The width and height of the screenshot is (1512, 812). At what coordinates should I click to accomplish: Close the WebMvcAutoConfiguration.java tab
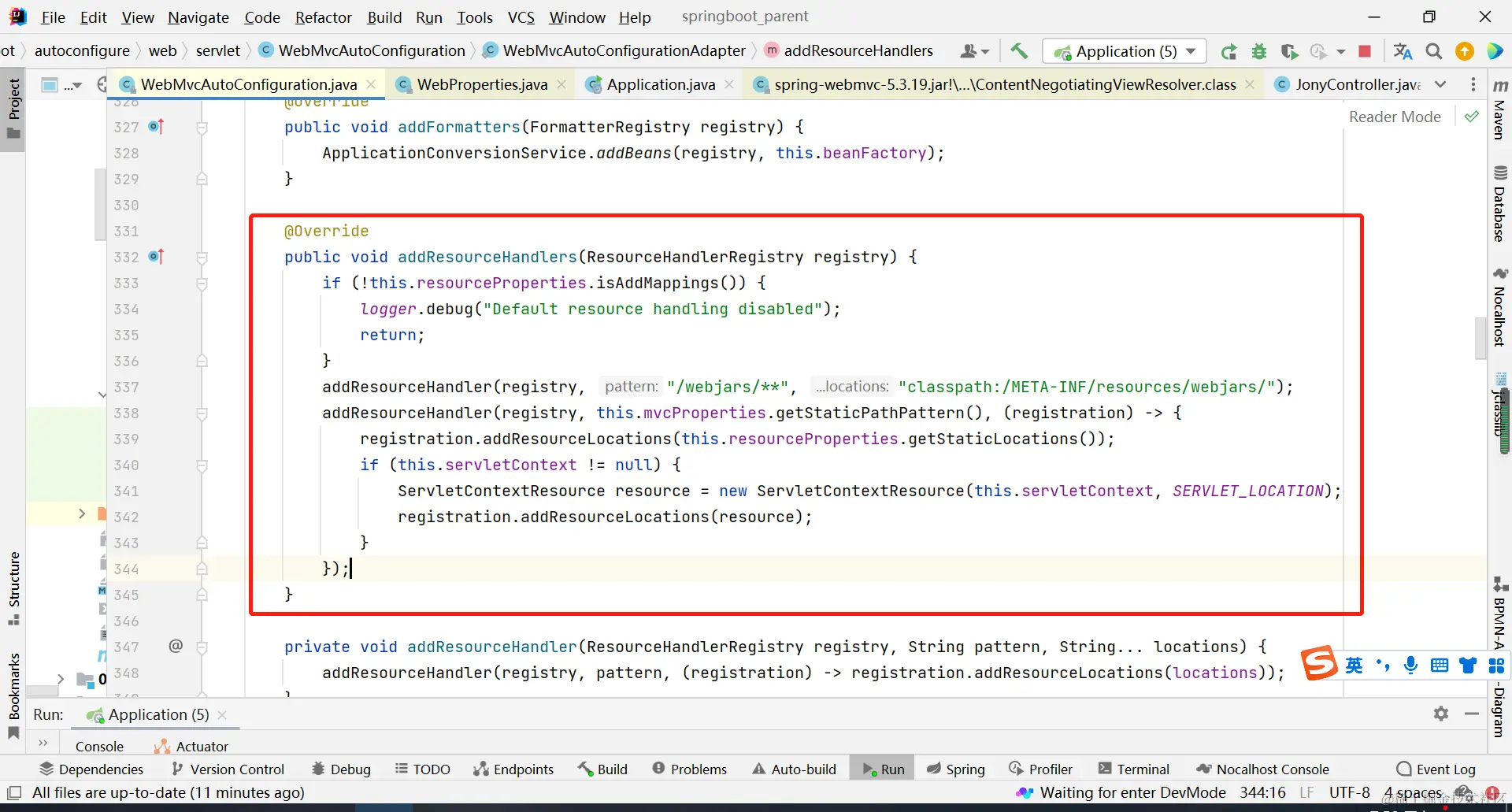point(371,84)
